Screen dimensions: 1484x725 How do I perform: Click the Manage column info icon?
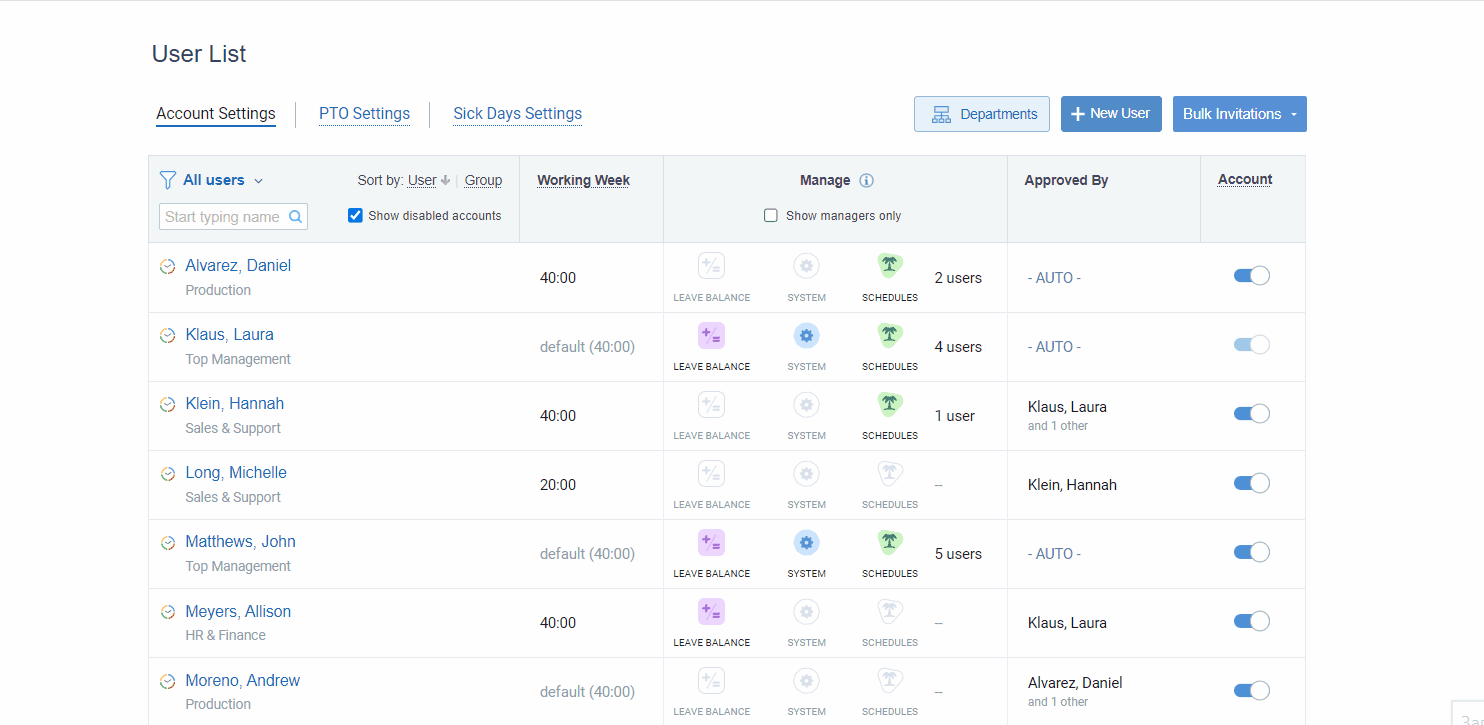click(x=867, y=181)
